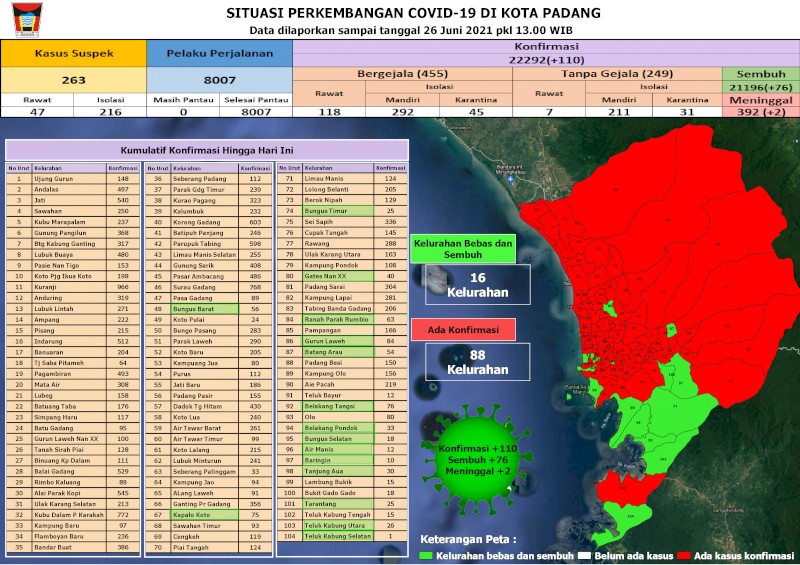Click the 'Masih Pantau' label
This screenshot has height=565, width=800.
(x=183, y=100)
